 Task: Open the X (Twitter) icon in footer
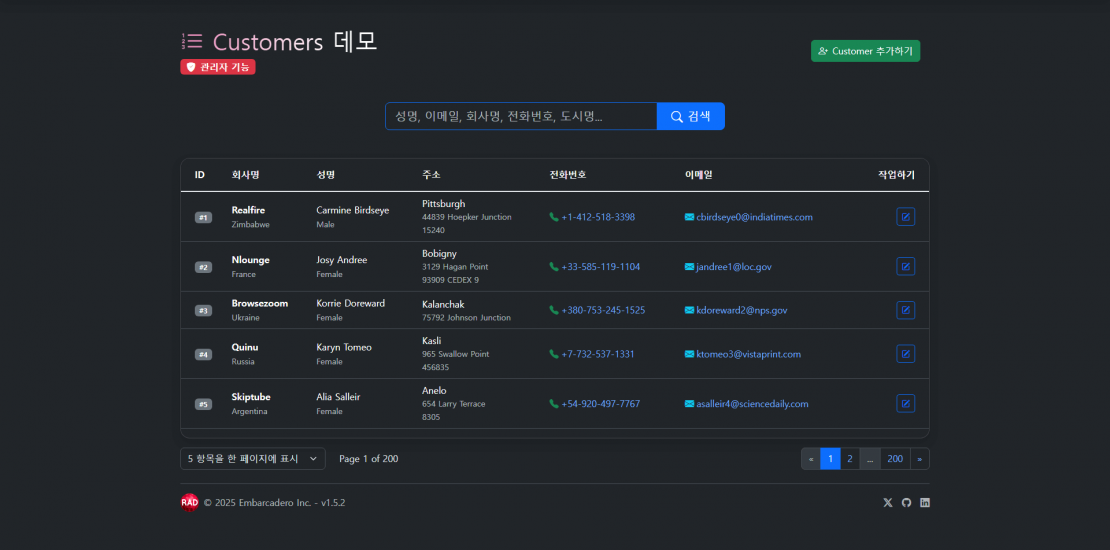[887, 502]
